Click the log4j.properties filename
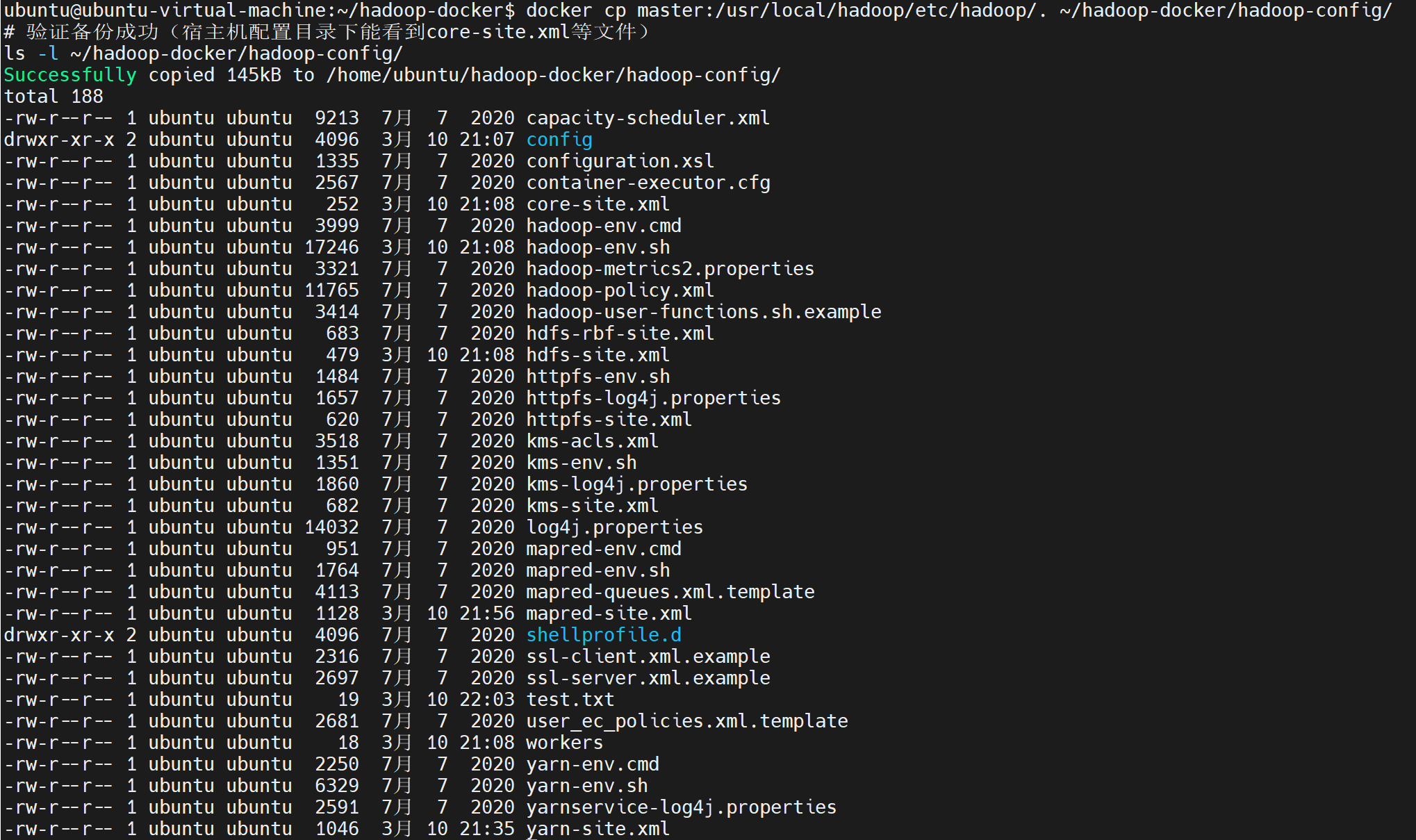The width and height of the screenshot is (1416, 840). point(614,527)
